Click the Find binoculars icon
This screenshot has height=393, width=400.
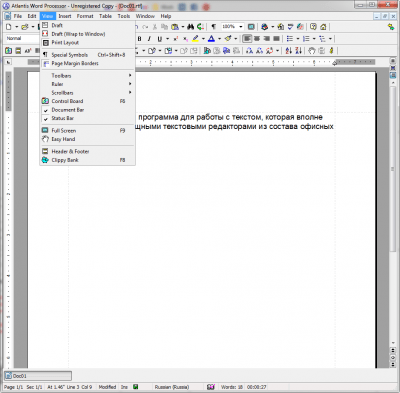(191, 27)
